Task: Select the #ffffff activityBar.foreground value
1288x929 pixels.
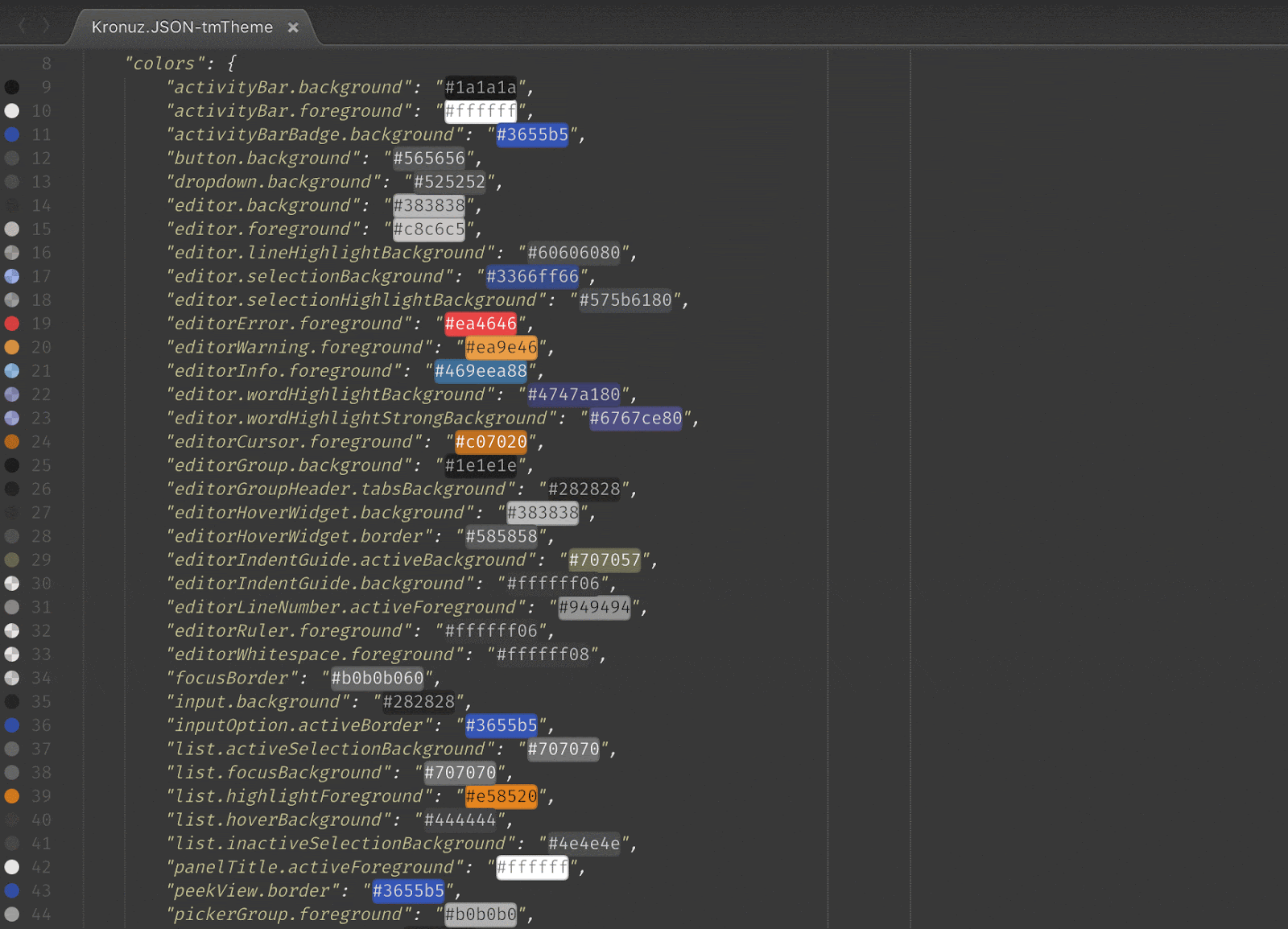Action: pos(480,110)
